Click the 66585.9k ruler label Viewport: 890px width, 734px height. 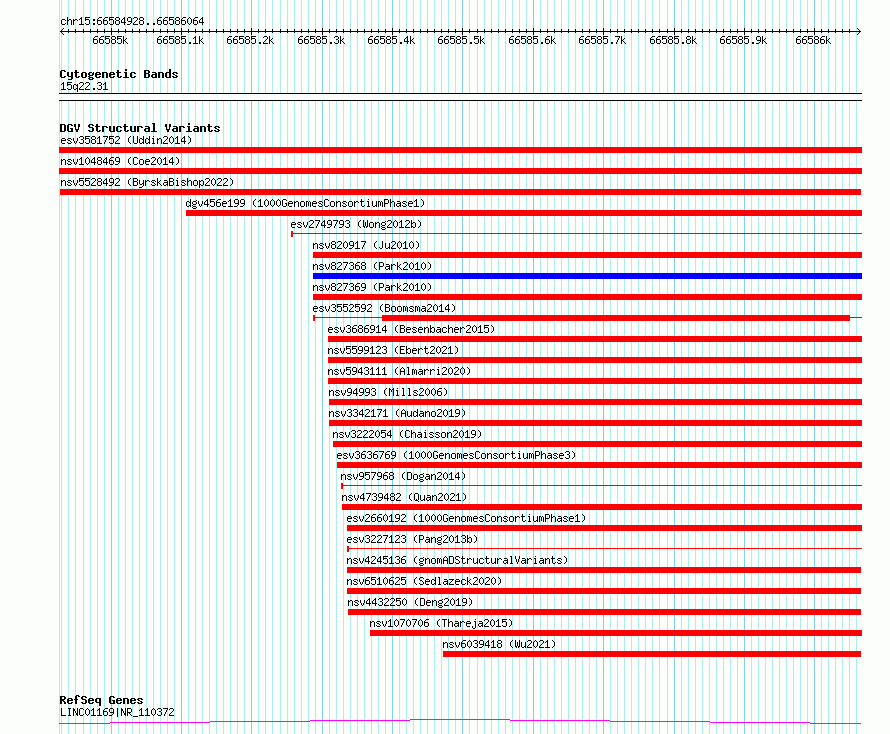[x=743, y=41]
